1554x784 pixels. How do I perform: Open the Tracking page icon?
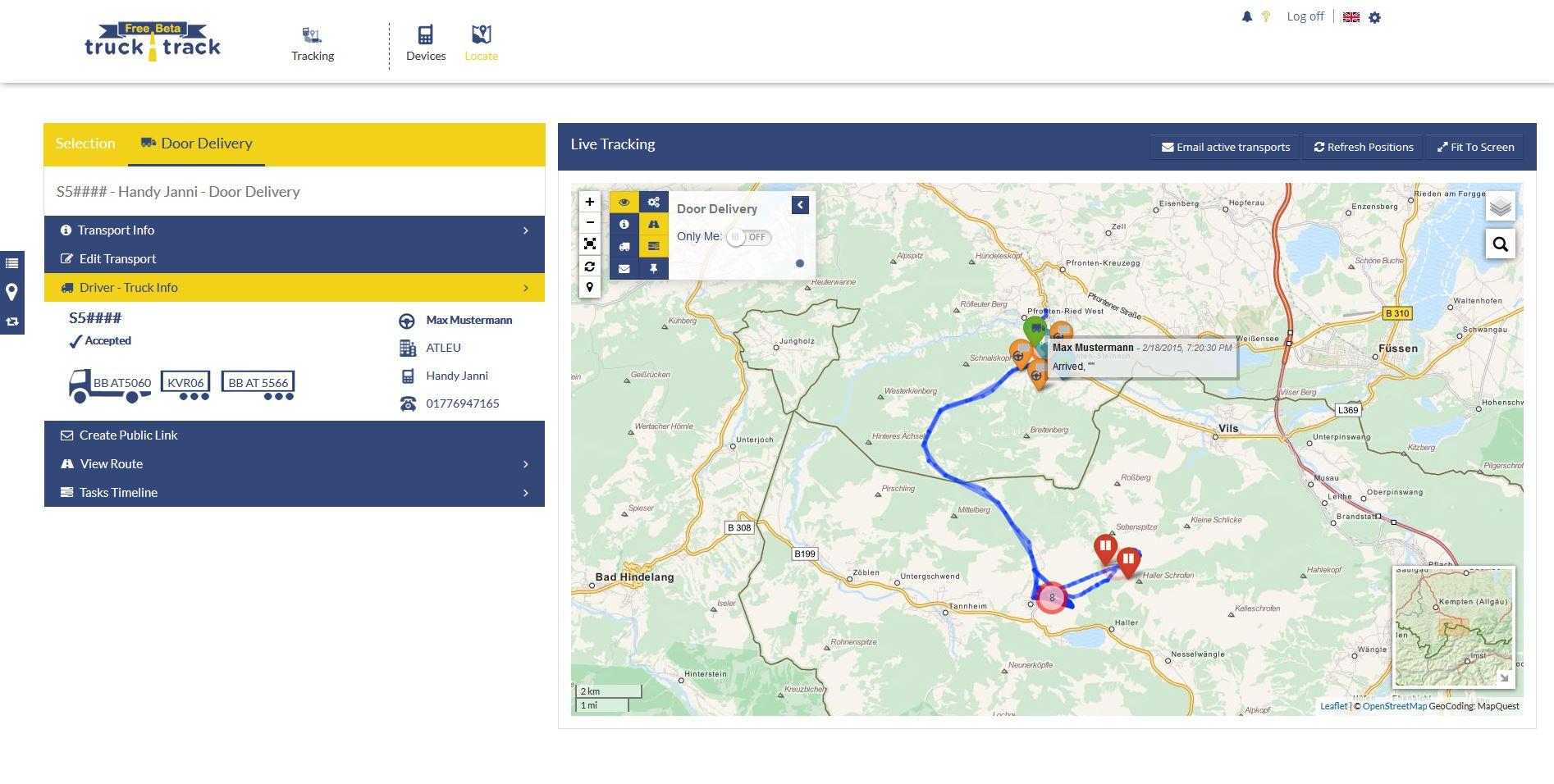tap(312, 35)
